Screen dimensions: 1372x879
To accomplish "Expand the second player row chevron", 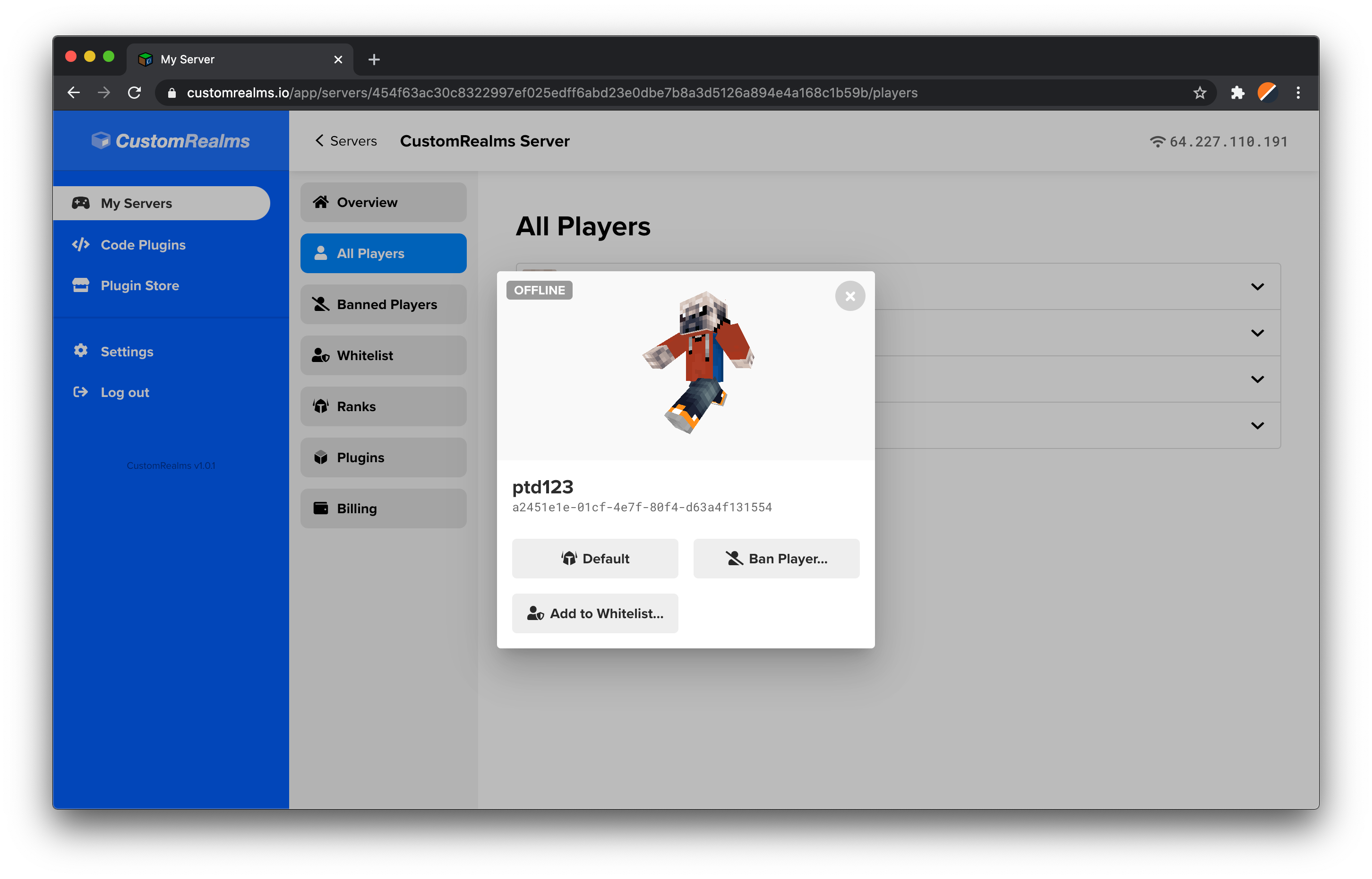I will pos(1257,333).
